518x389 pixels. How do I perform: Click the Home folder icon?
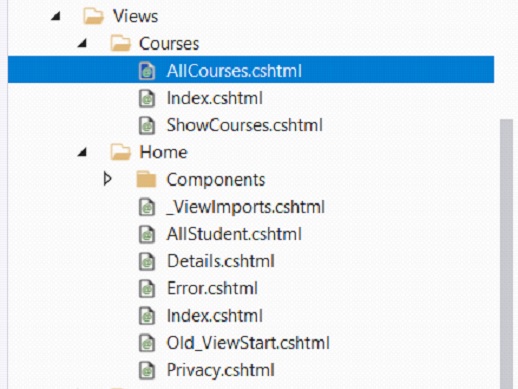click(x=120, y=152)
